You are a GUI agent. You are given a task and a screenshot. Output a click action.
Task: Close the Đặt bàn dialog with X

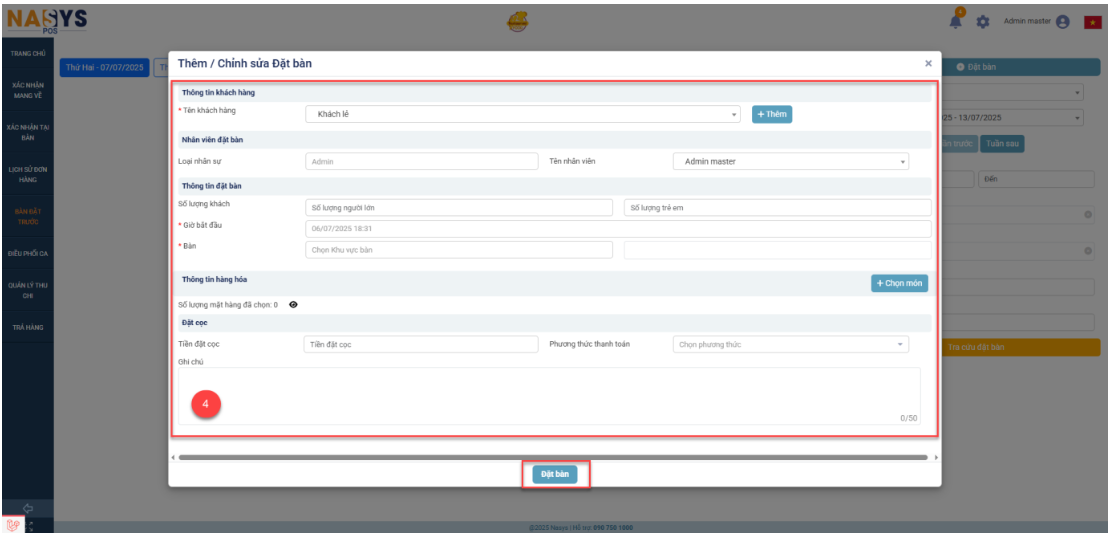pos(928,63)
